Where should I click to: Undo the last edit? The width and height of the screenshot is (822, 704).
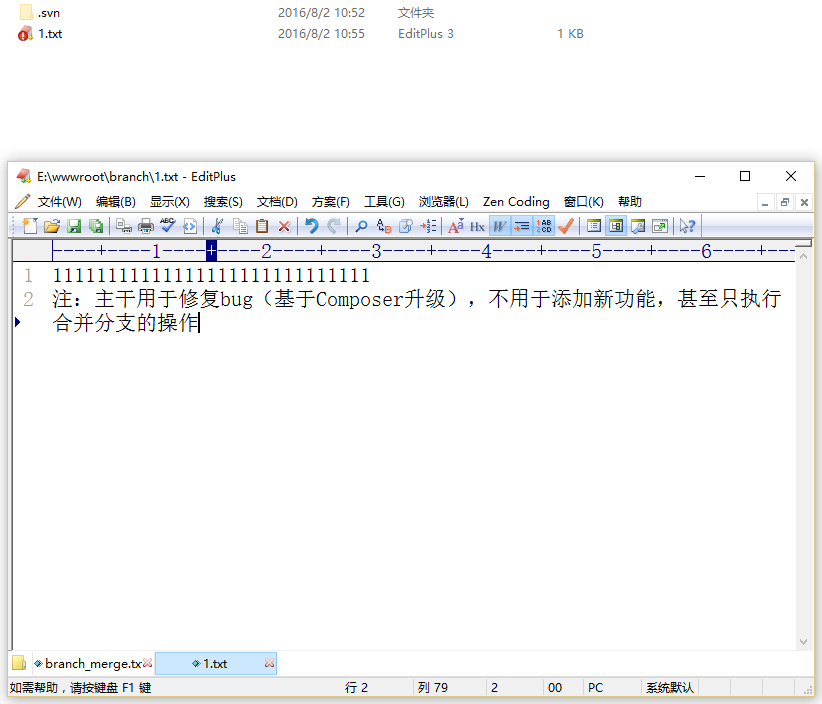click(x=311, y=226)
